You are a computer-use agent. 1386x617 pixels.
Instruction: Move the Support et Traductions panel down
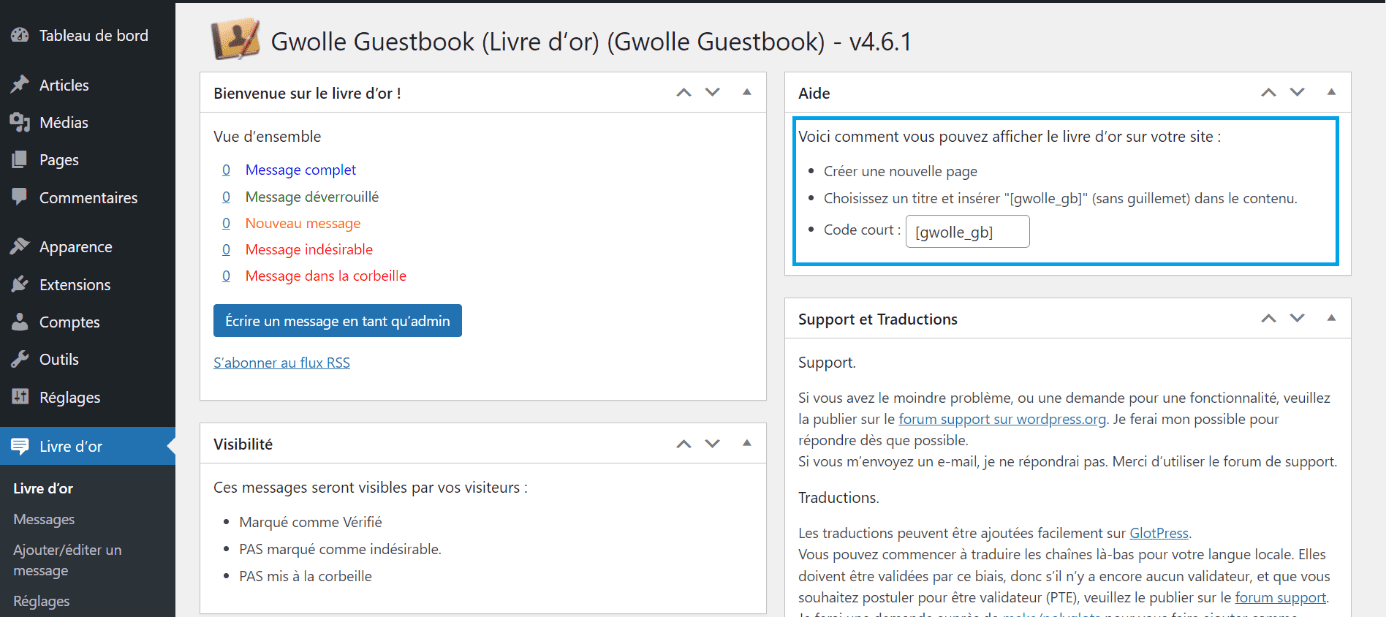1297,319
